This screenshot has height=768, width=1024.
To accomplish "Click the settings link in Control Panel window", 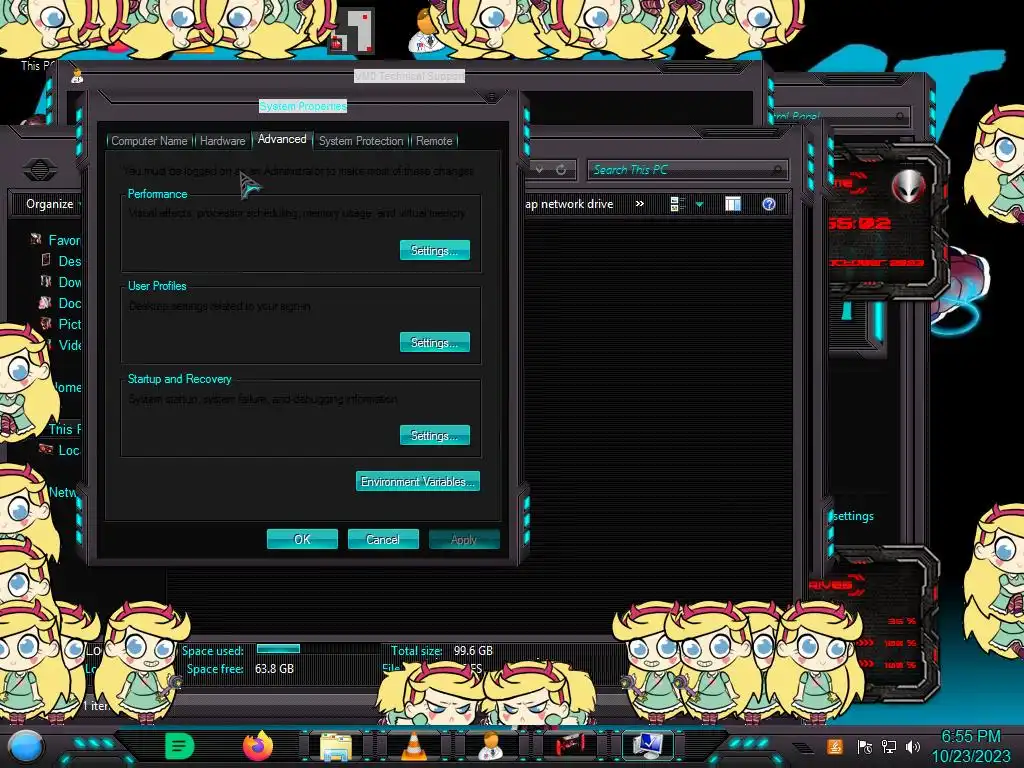I will [x=853, y=516].
